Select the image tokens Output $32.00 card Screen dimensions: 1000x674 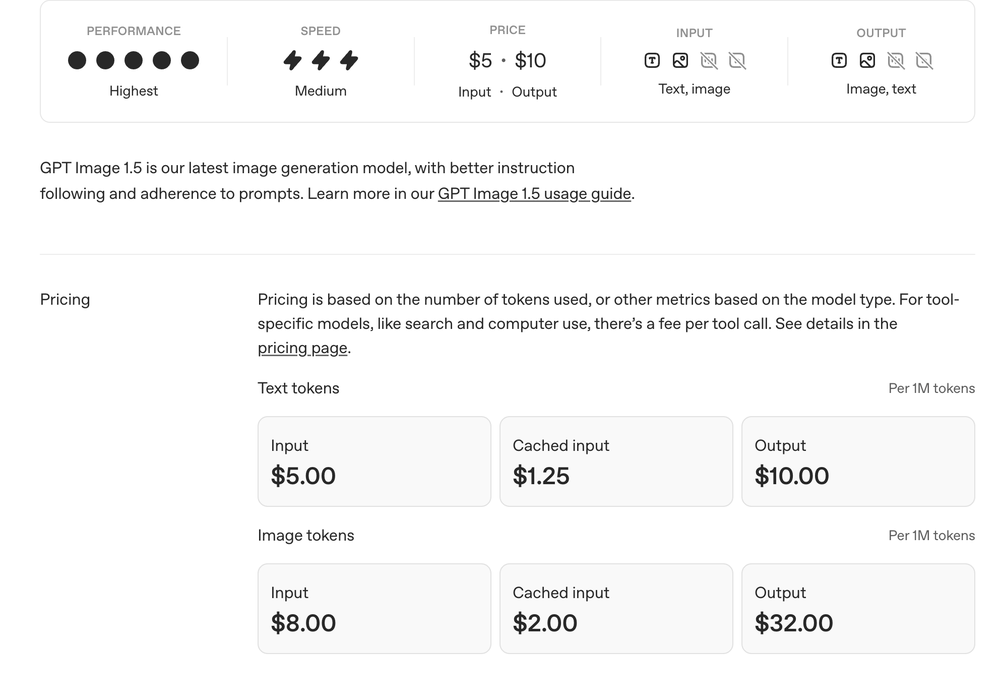pyautogui.click(x=857, y=608)
